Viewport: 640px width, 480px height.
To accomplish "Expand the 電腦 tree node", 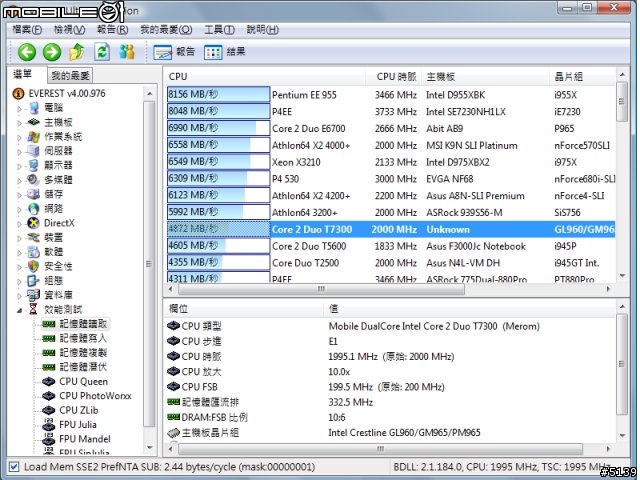I will pos(19,109).
